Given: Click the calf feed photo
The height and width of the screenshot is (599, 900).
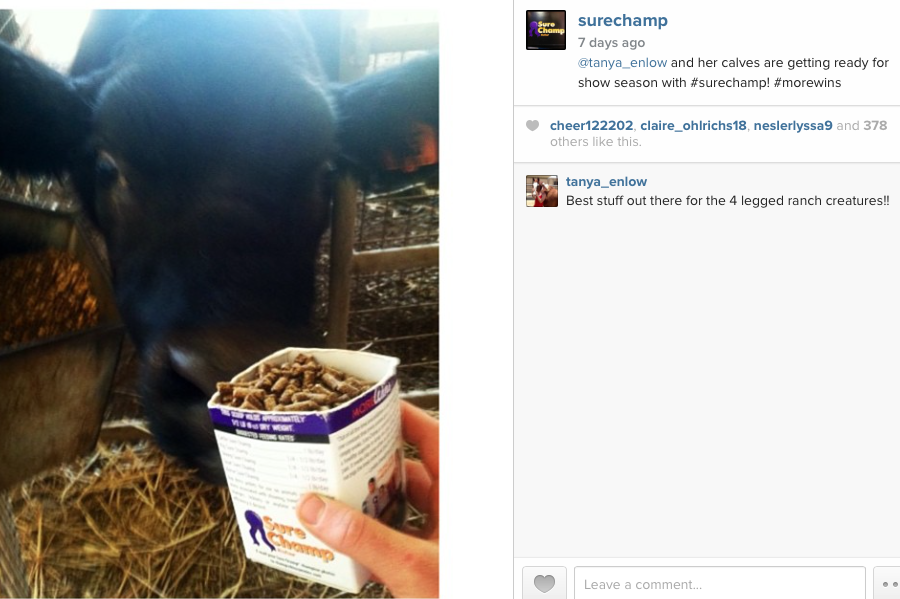Looking at the screenshot, I should coord(220,304).
